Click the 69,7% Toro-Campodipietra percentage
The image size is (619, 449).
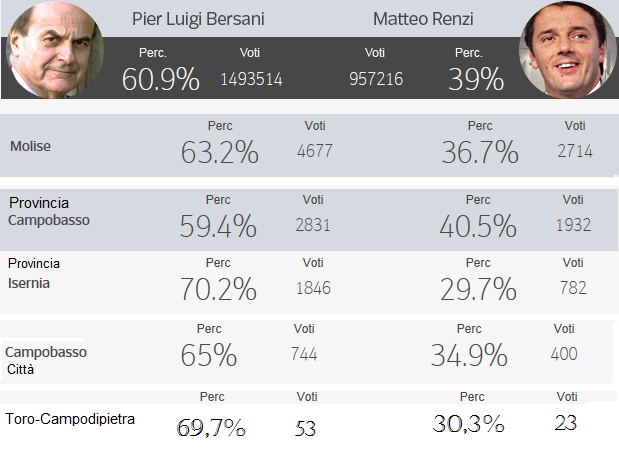tap(211, 428)
